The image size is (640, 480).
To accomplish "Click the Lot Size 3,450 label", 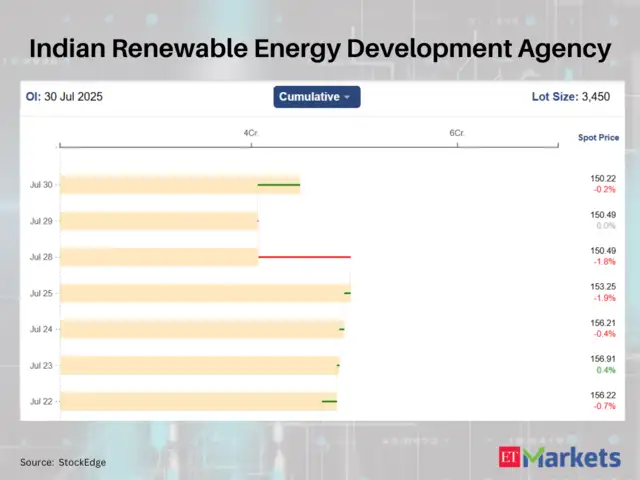I will point(570,97).
